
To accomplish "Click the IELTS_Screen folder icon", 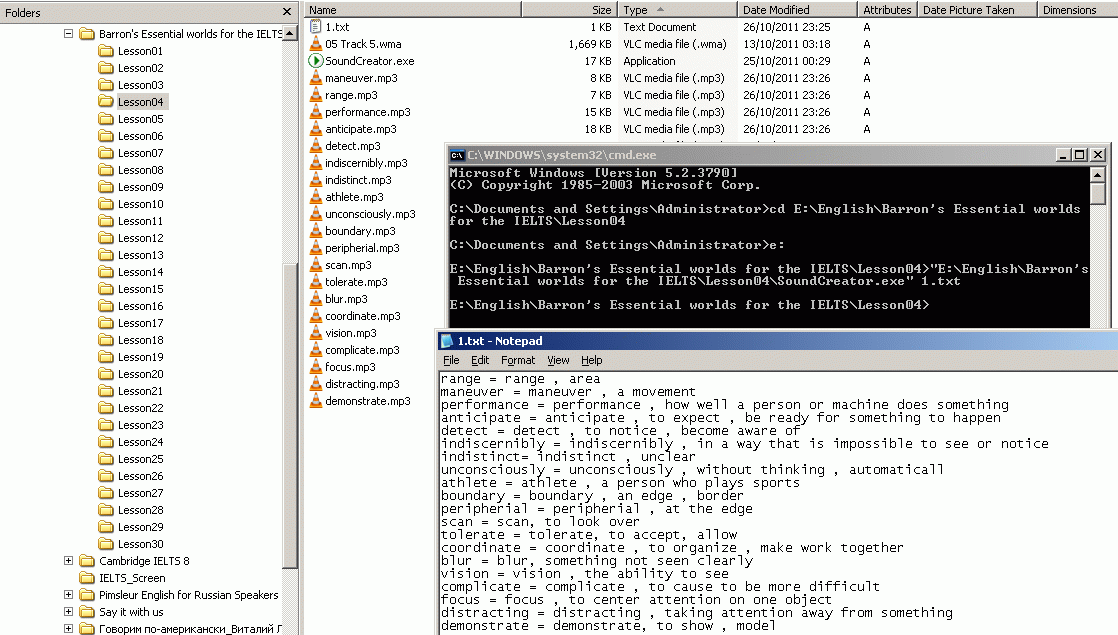I will click(87, 578).
